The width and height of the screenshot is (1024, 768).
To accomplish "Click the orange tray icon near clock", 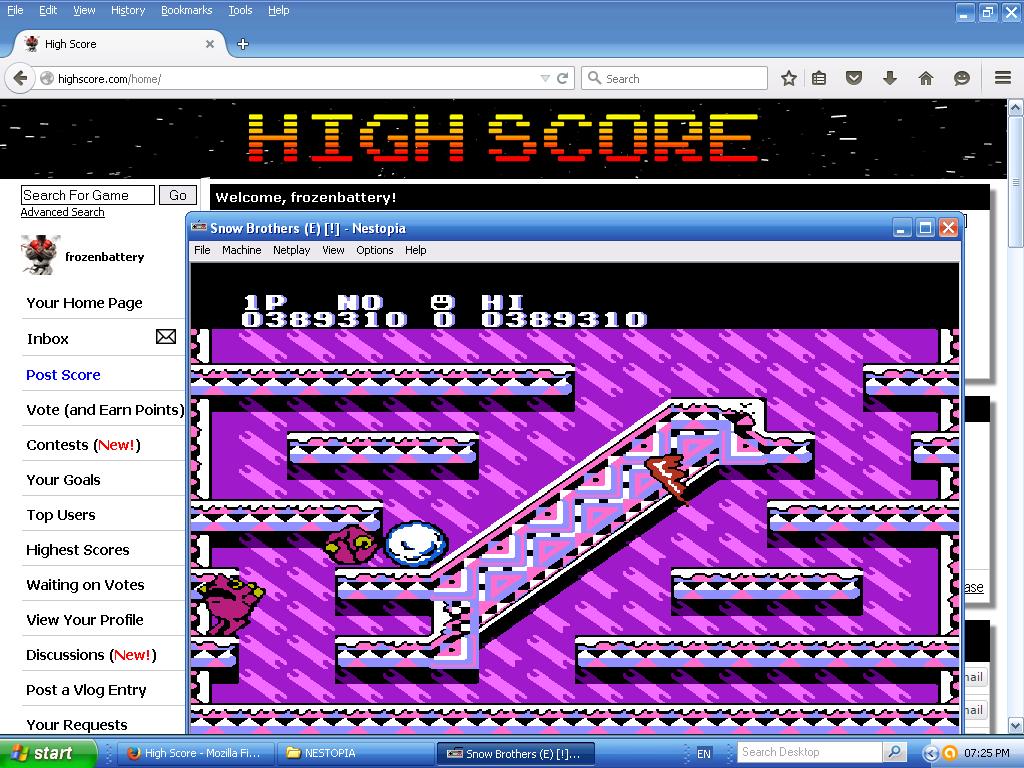I will click(950, 754).
